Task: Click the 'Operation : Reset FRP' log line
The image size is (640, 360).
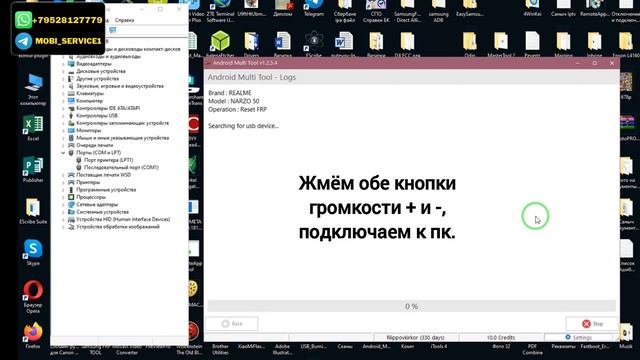Action: [x=237, y=109]
